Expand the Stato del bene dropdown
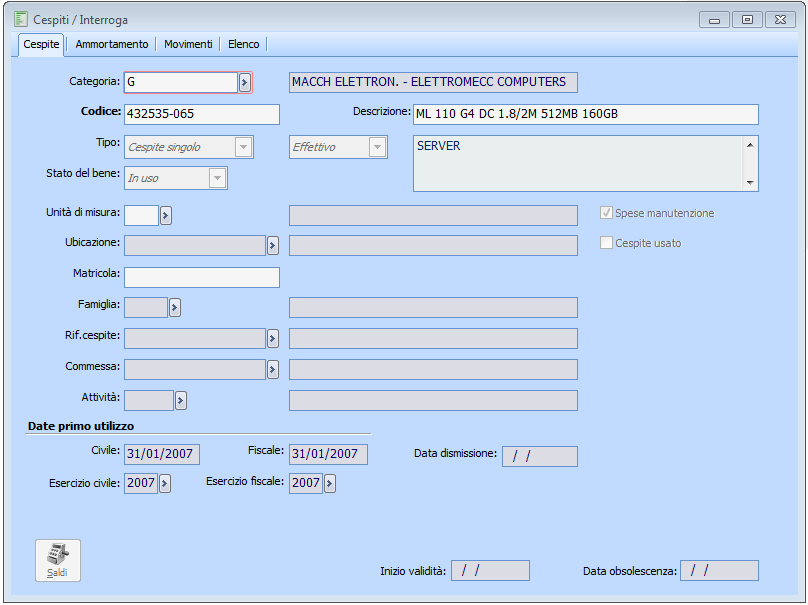Viewport: 808px width, 605px height. tap(217, 178)
